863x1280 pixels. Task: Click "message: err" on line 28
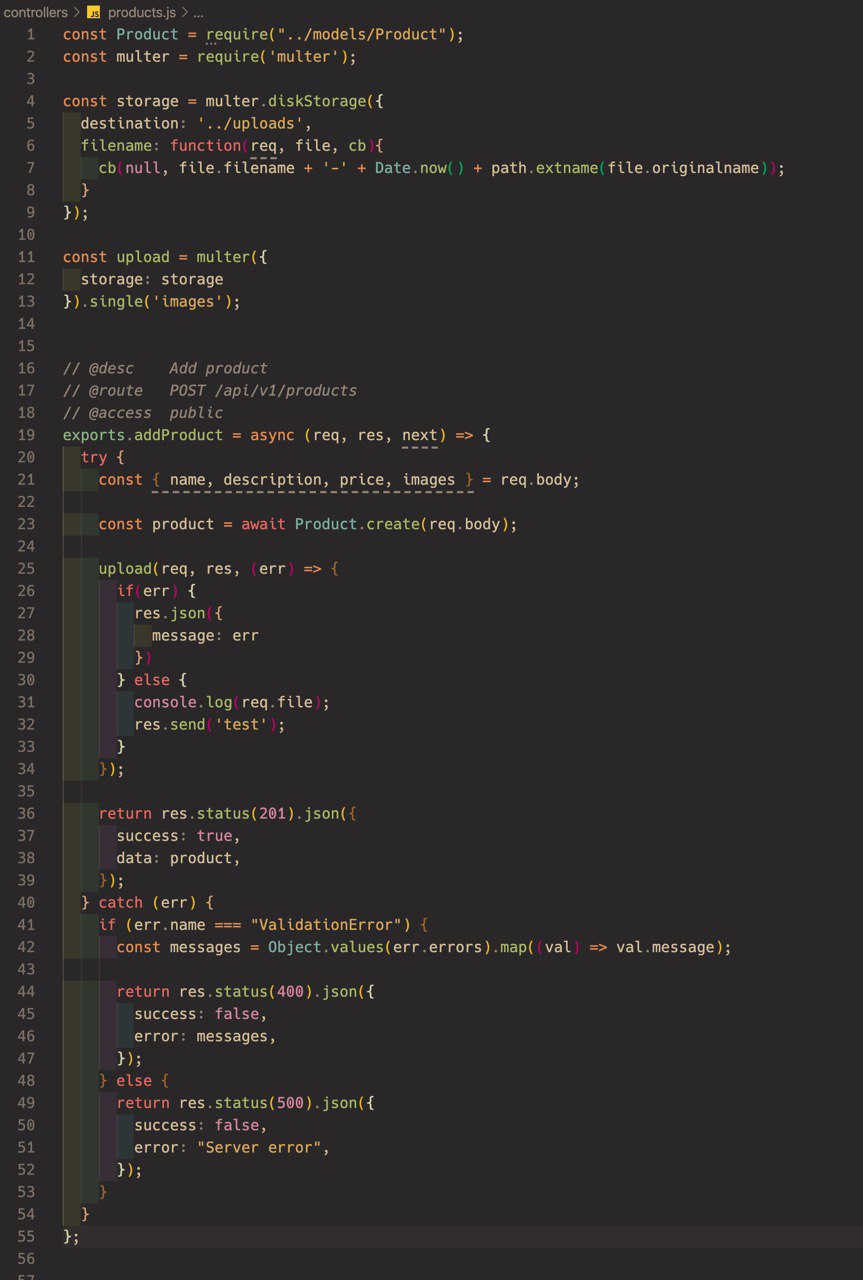pyautogui.click(x=205, y=635)
